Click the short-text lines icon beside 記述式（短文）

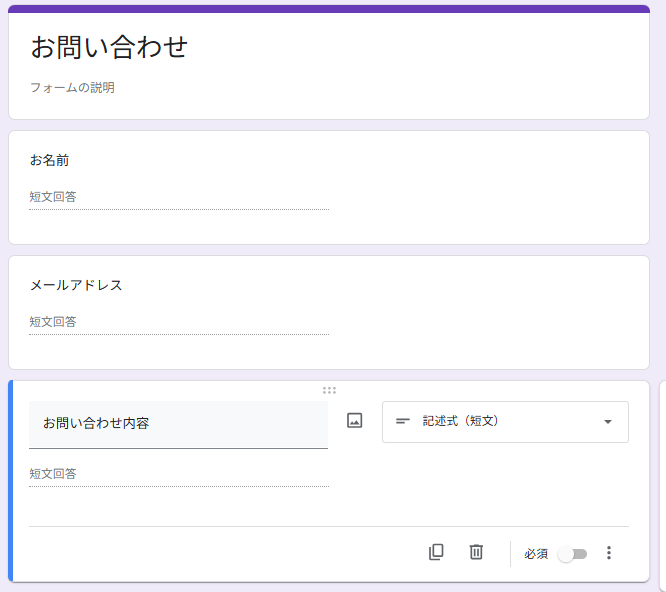point(403,421)
